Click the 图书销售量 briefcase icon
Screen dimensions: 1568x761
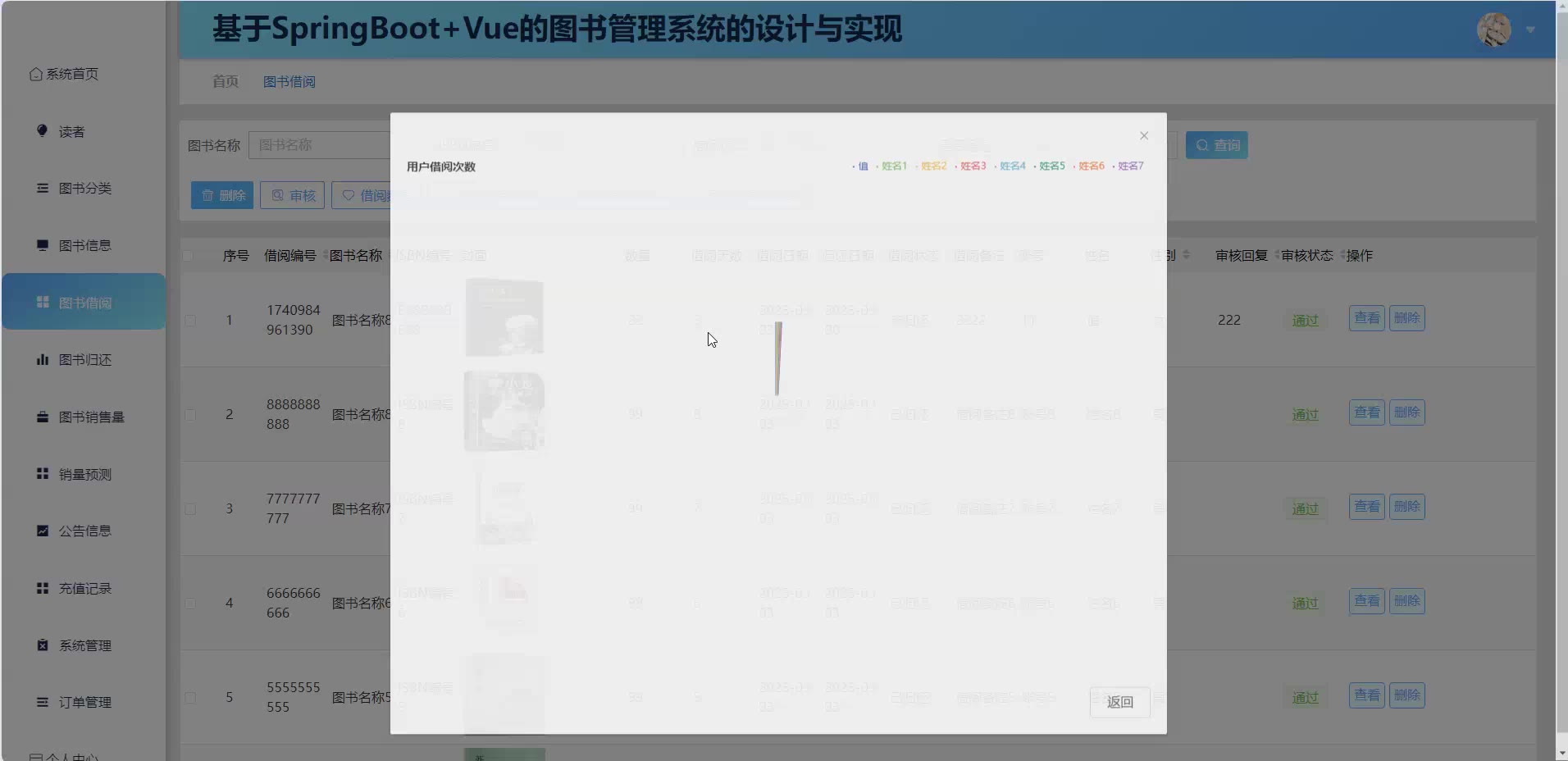coord(43,417)
